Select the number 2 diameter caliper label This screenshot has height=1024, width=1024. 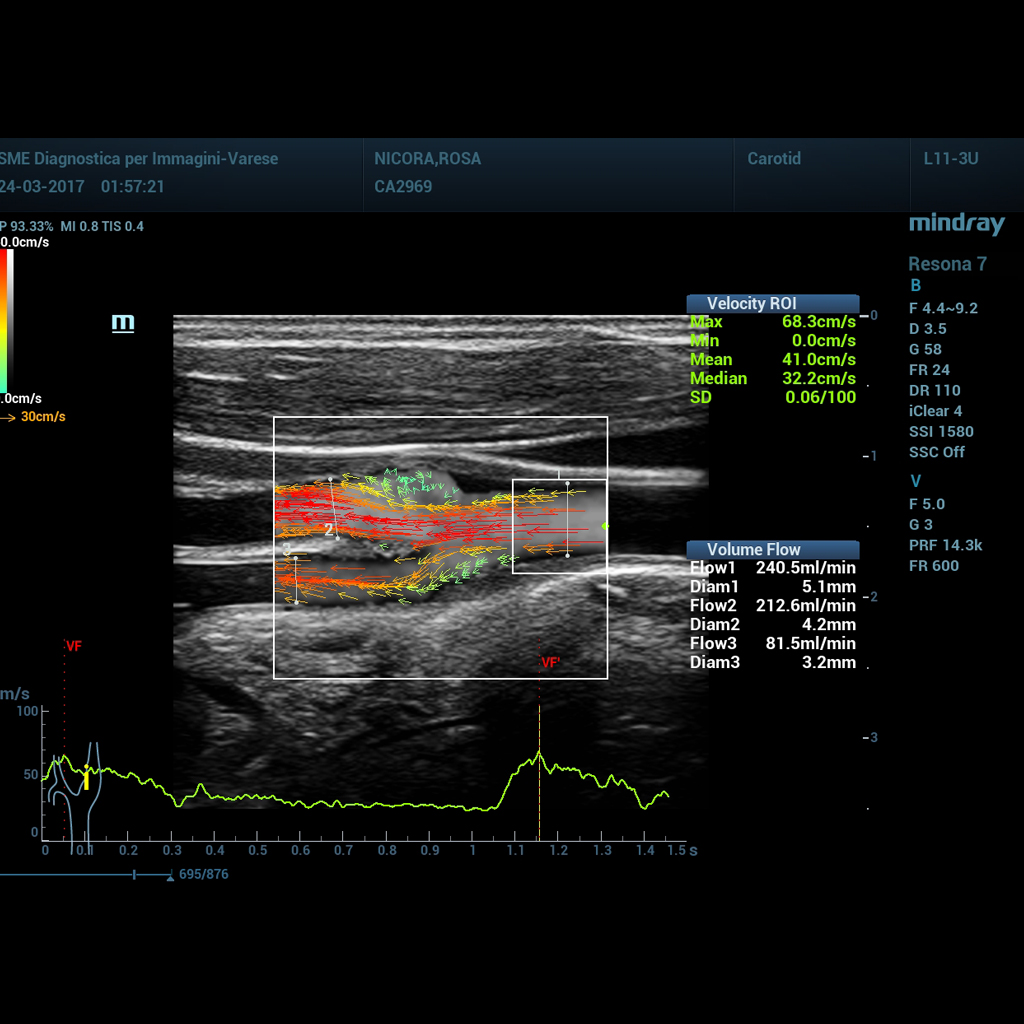328,529
